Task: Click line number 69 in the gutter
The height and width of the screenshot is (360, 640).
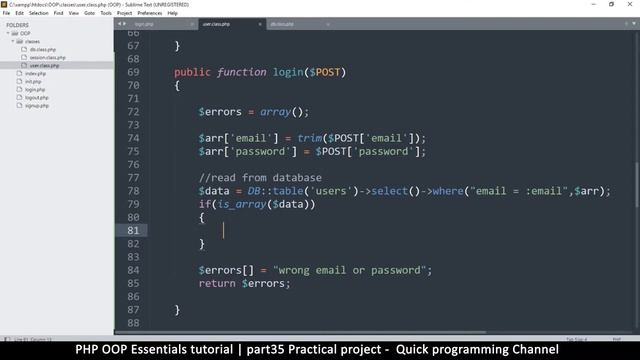Action: coord(133,72)
